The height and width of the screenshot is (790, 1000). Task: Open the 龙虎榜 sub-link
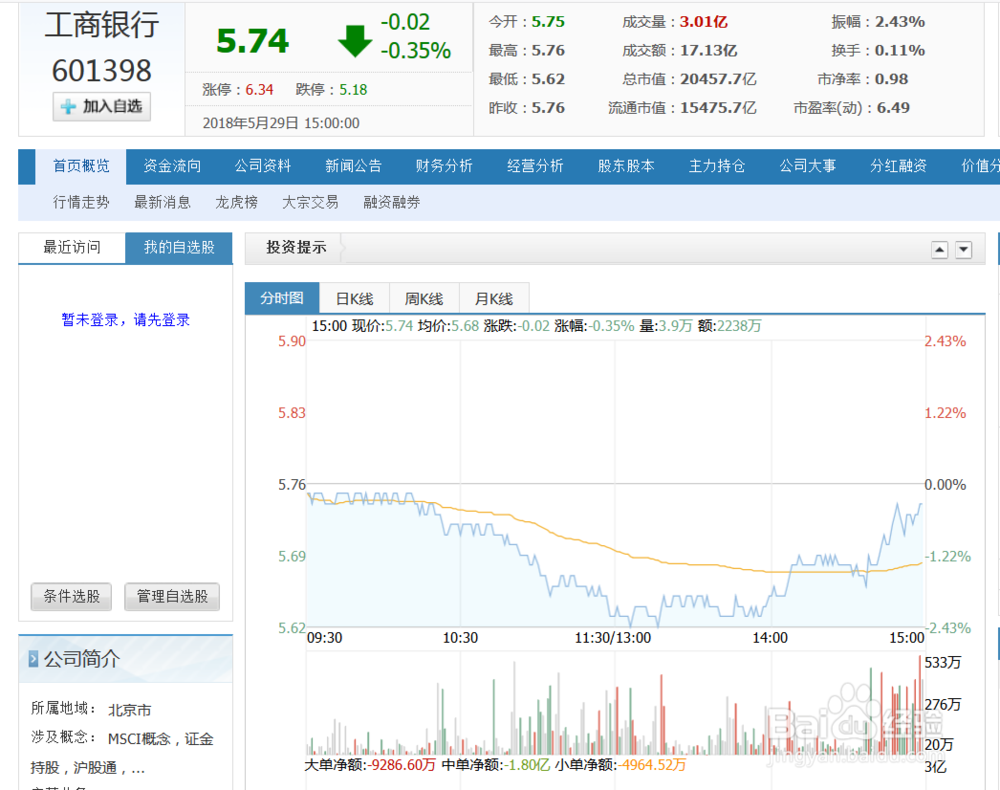237,203
